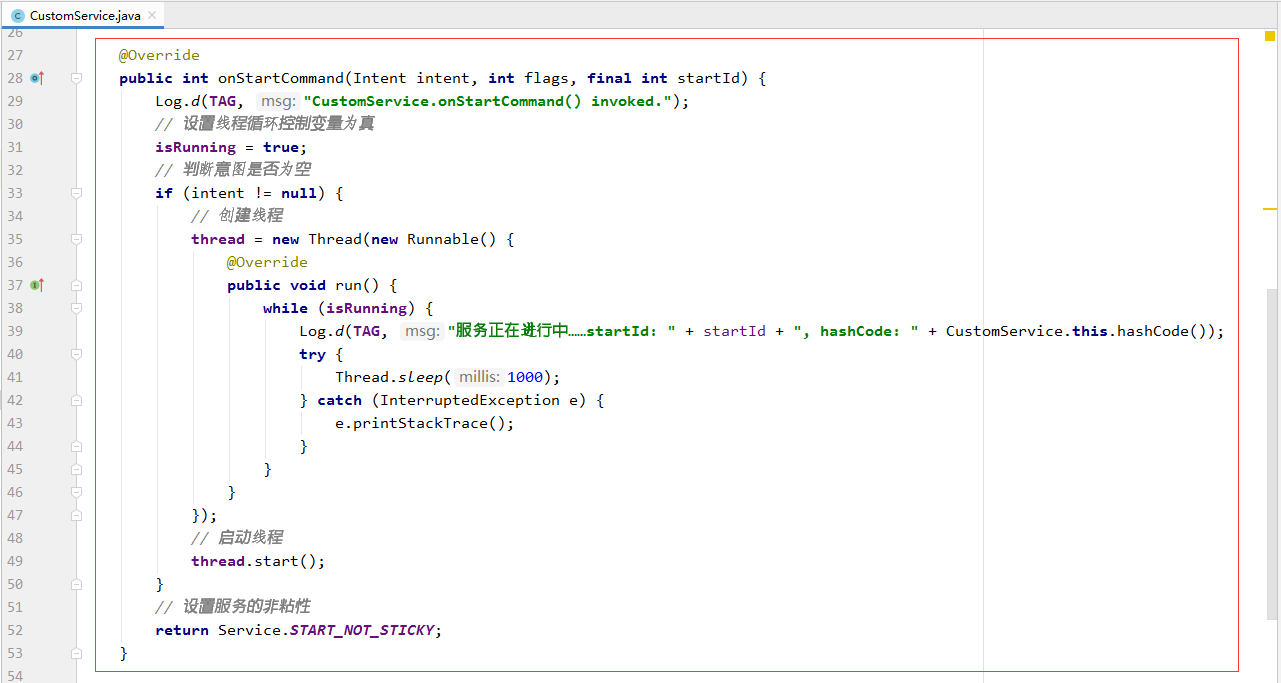
Task: Click the Java class icon on the CustomService.java tab
Action: (17, 16)
